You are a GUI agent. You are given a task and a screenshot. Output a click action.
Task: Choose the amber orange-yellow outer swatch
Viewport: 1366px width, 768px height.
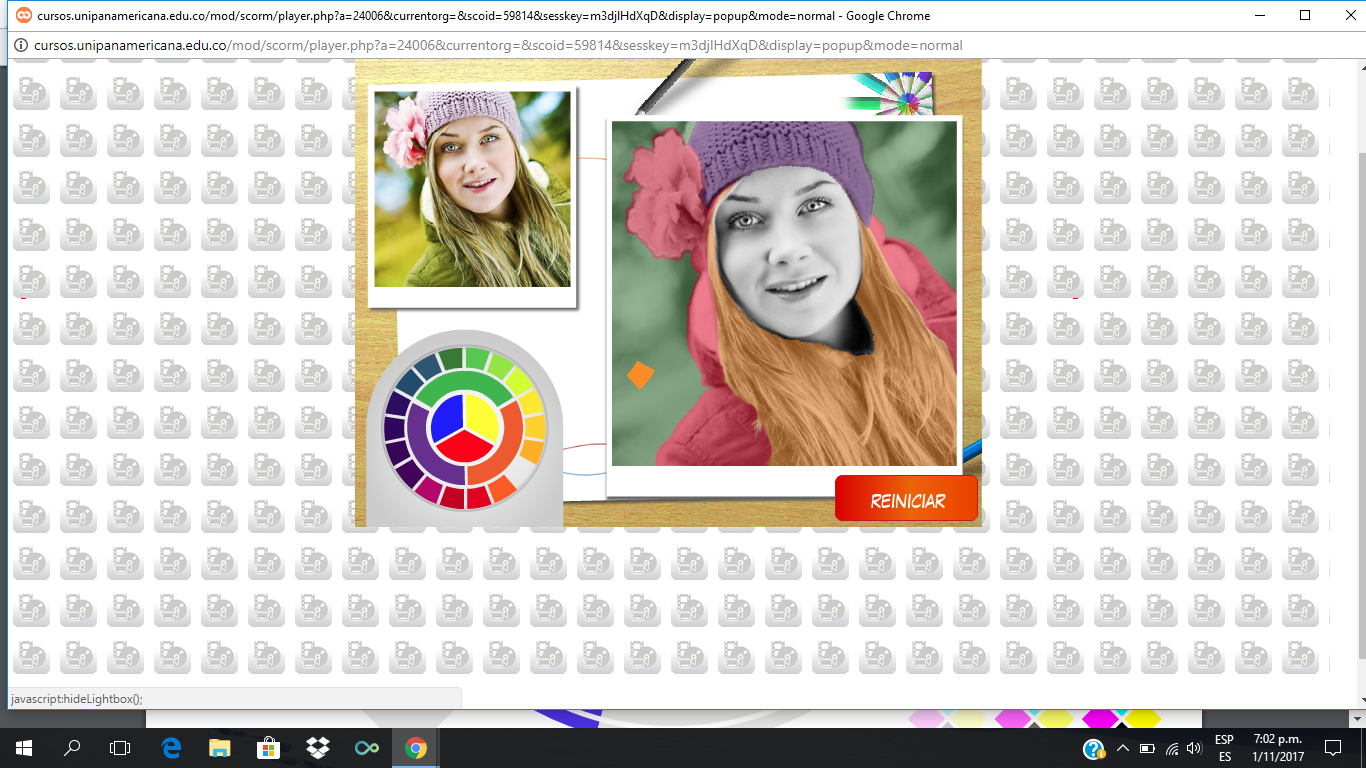[532, 451]
